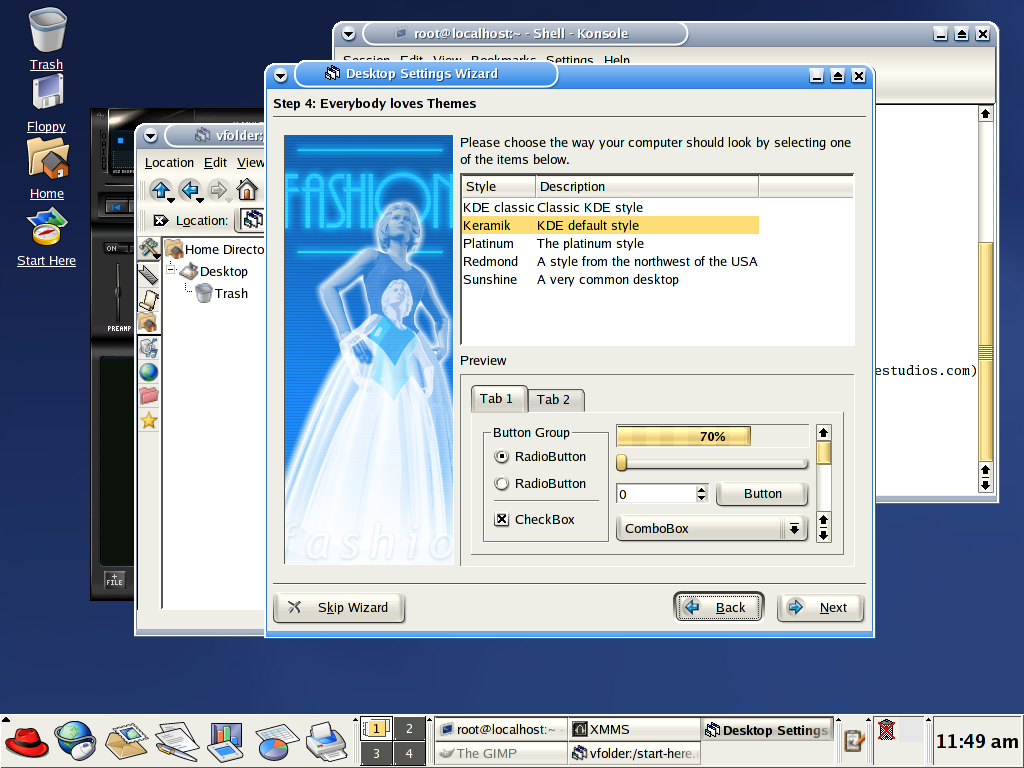Open the Konsole window menu button
Screen dimensions: 1024x768
tap(349, 33)
